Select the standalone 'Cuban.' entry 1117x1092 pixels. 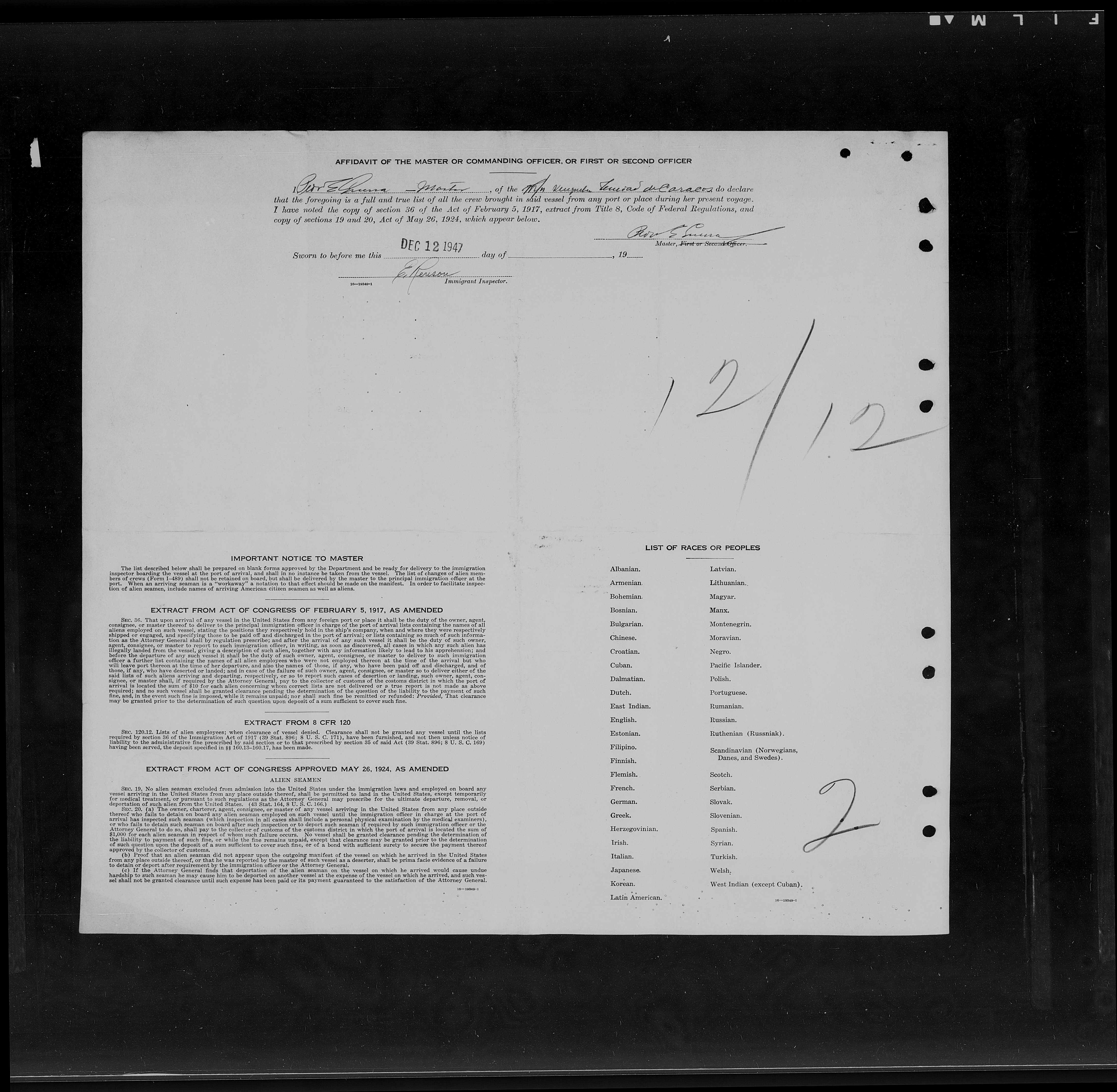[621, 665]
